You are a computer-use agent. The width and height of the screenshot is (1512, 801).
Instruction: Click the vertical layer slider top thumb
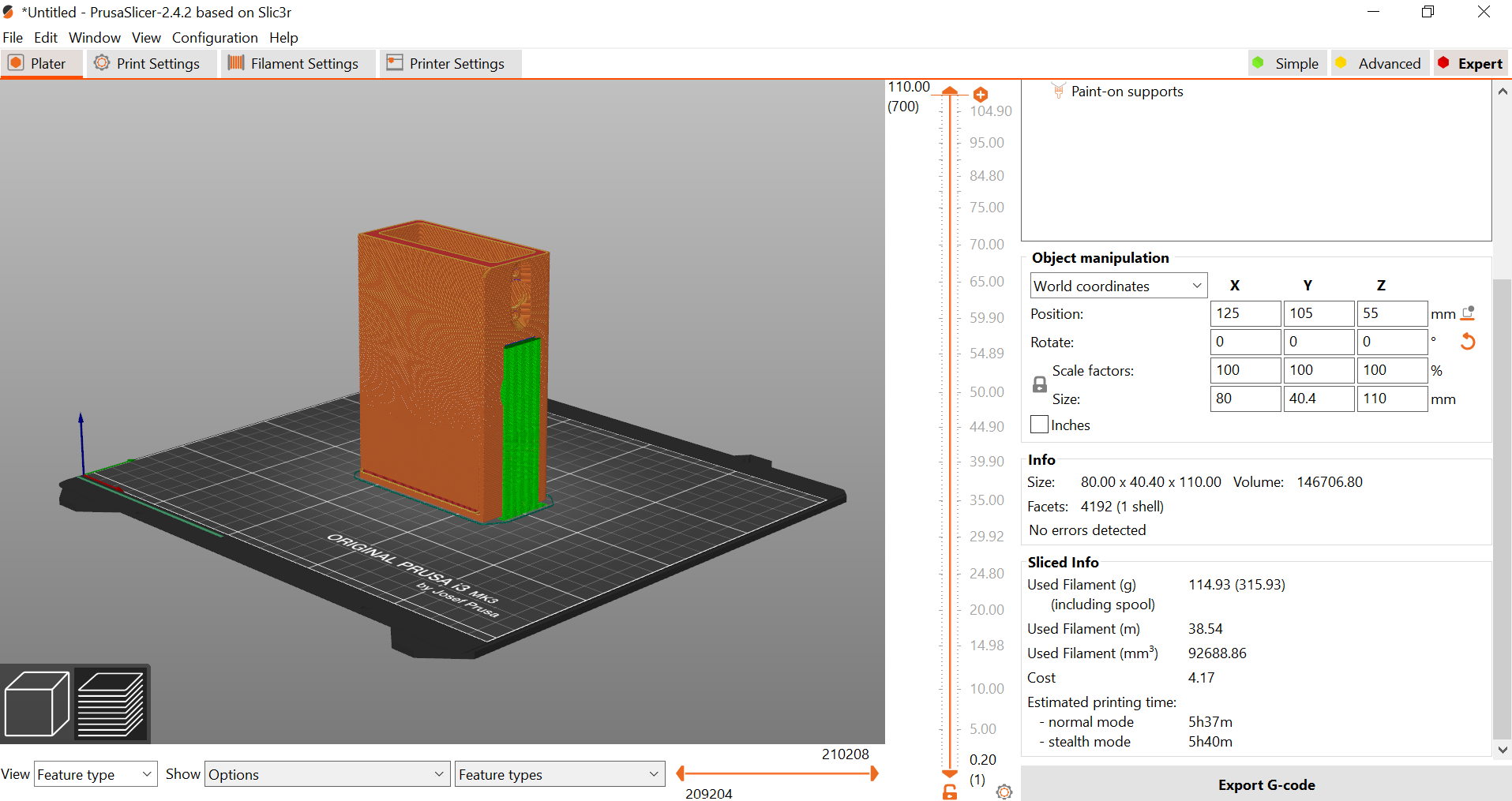[950, 91]
